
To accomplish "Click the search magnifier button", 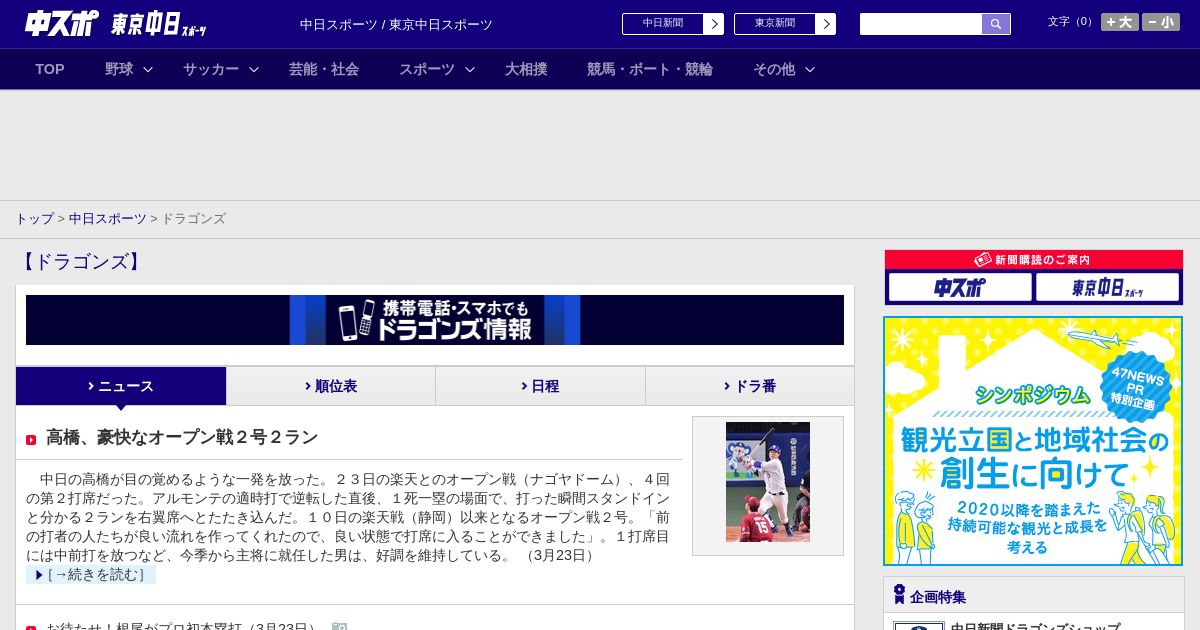I will 996,24.
